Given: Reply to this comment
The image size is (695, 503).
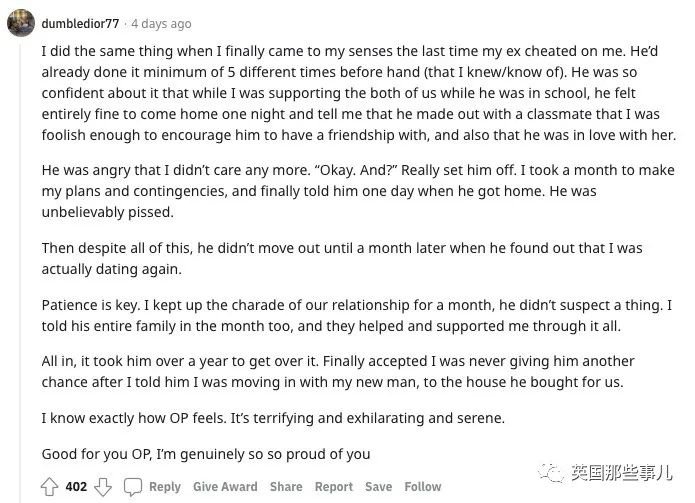Looking at the screenshot, I should [x=165, y=487].
